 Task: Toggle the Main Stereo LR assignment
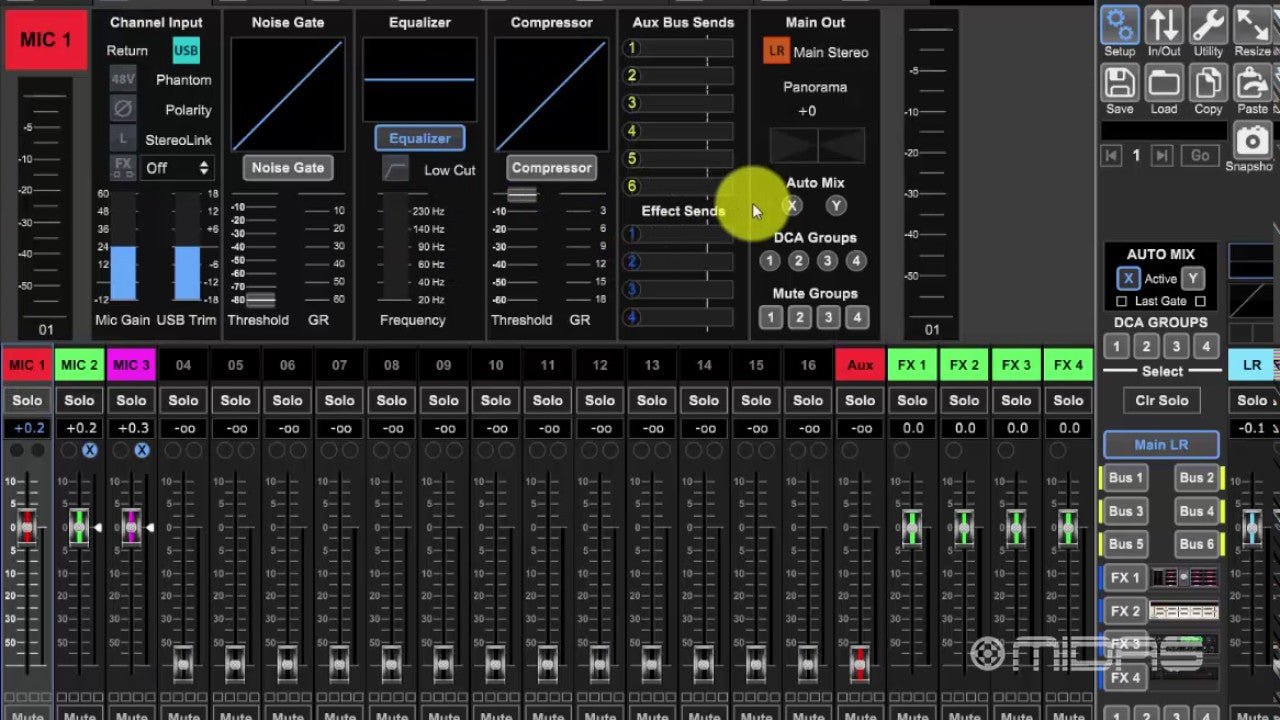click(776, 52)
